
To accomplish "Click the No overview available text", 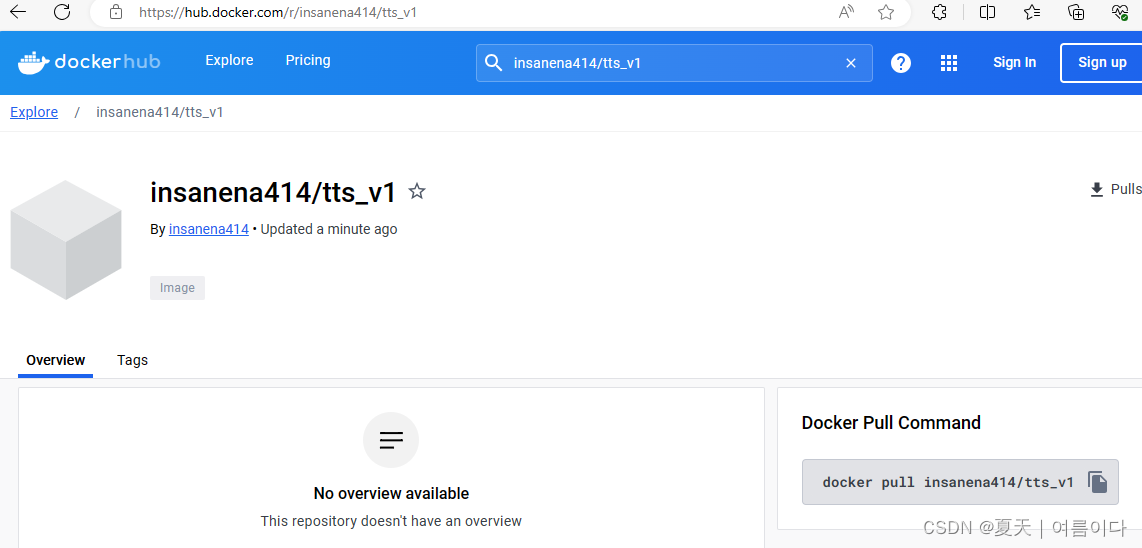I will click(391, 493).
